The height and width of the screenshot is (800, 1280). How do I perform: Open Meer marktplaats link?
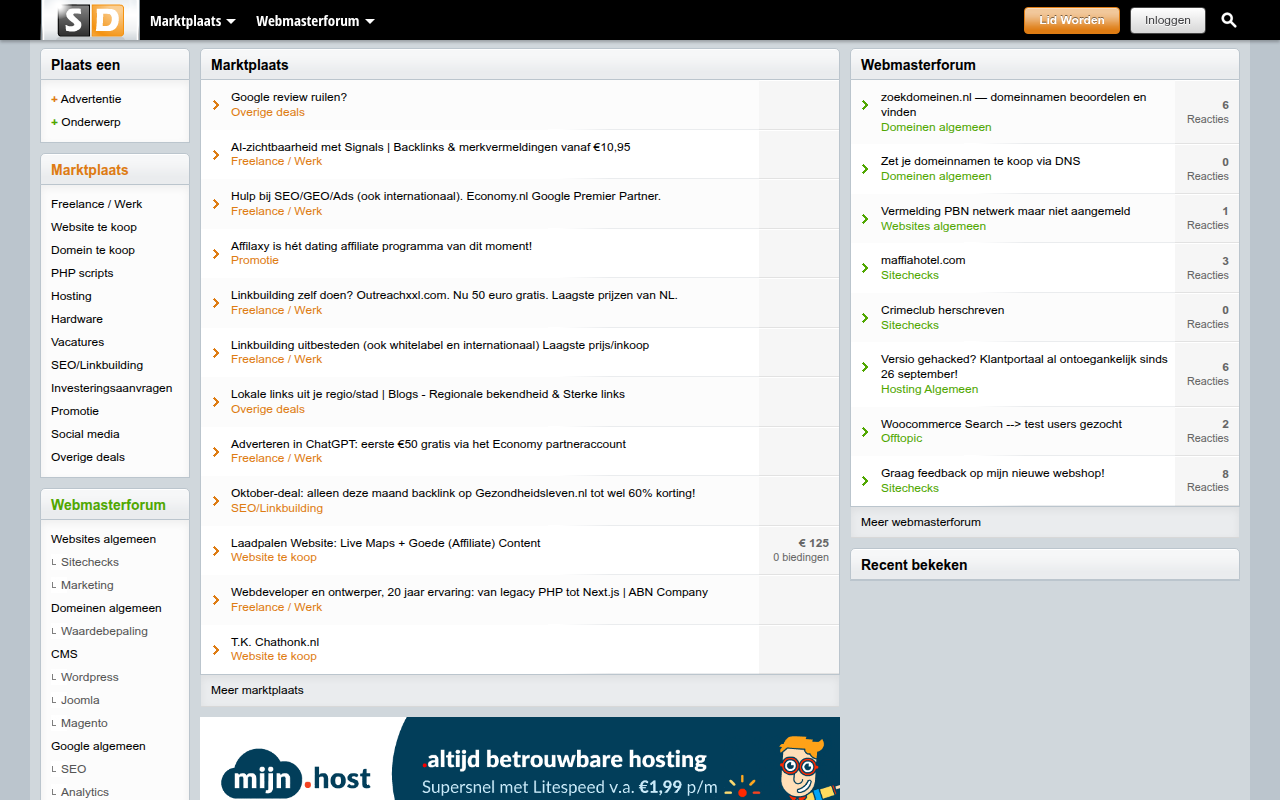point(257,690)
